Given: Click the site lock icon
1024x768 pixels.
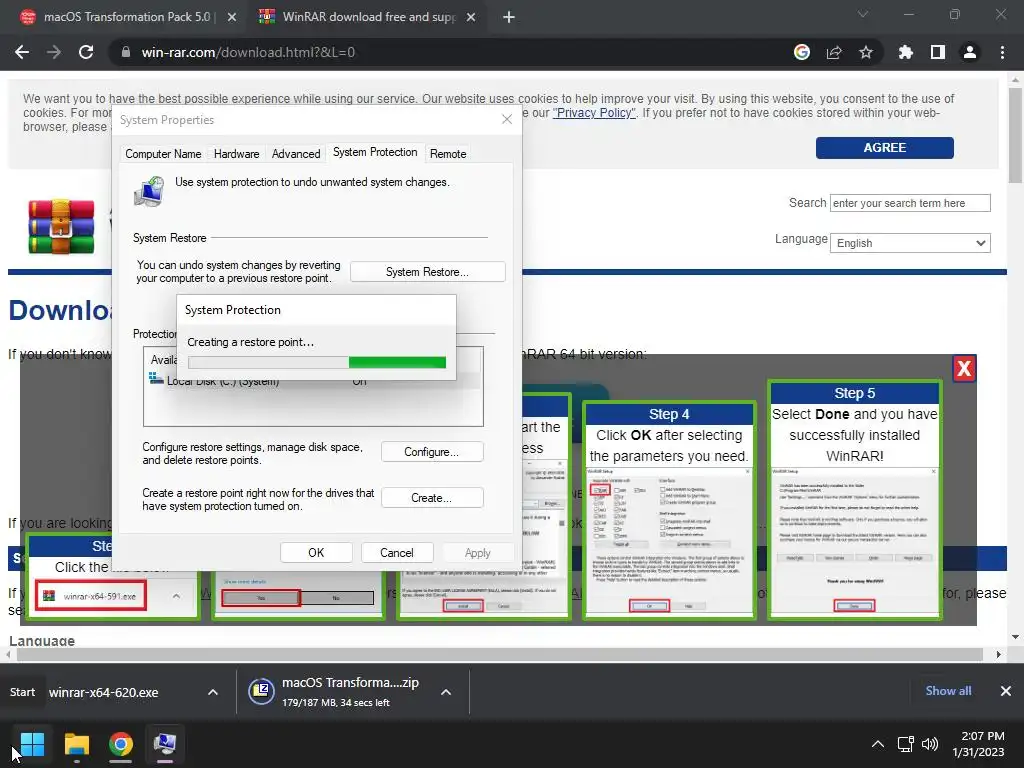Looking at the screenshot, I should [x=126, y=52].
